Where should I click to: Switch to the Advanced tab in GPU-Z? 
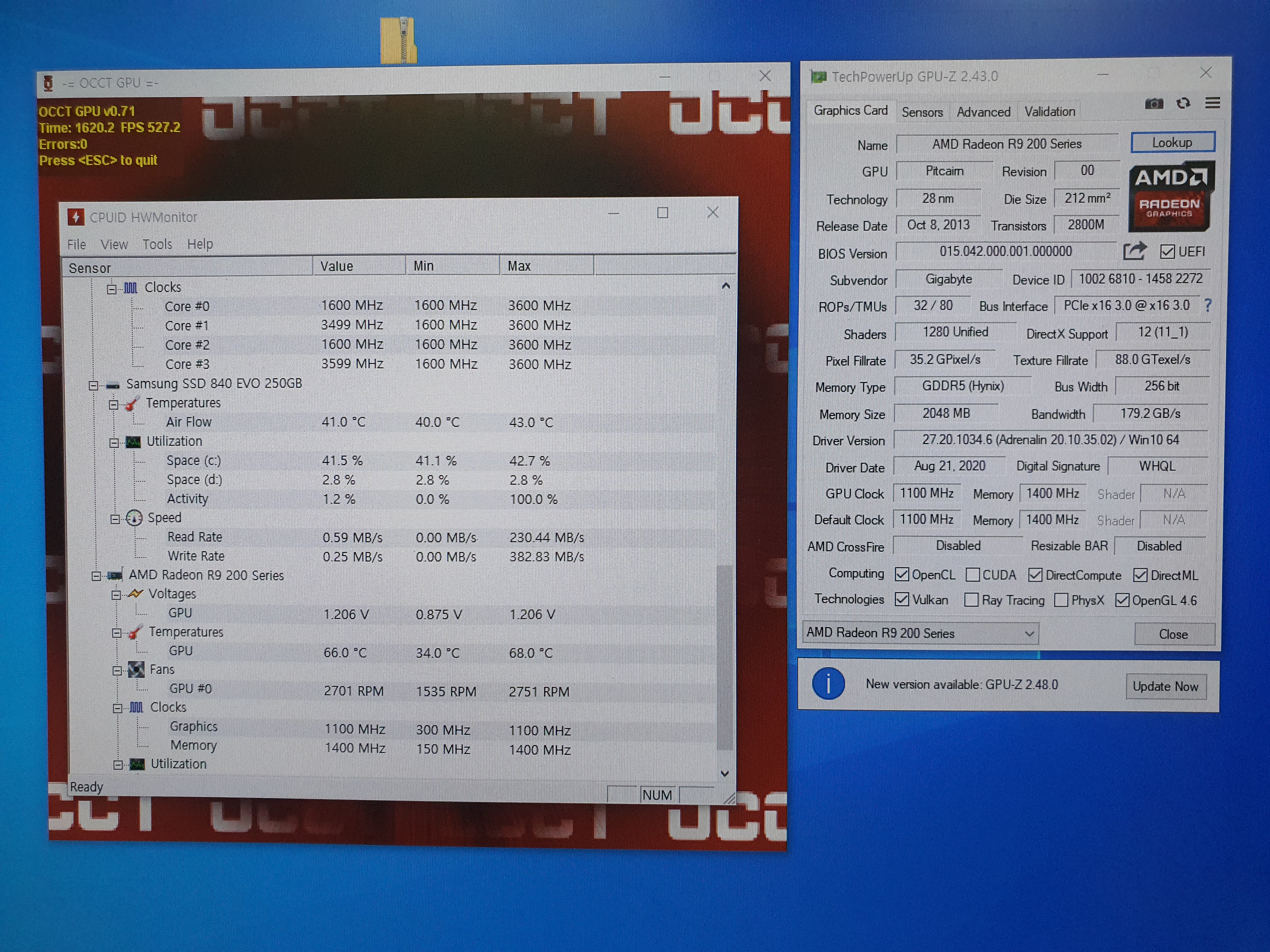pyautogui.click(x=983, y=112)
